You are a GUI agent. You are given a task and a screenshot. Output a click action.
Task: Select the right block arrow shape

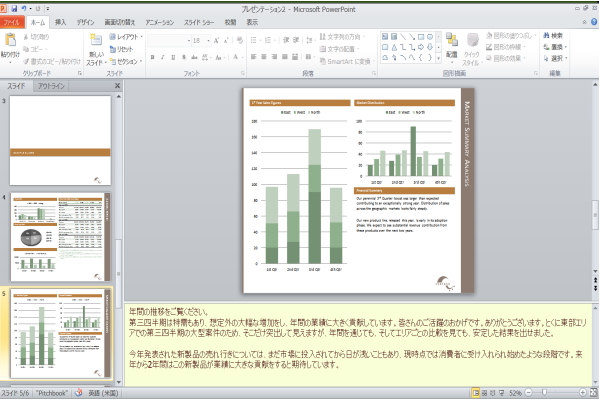click(421, 47)
